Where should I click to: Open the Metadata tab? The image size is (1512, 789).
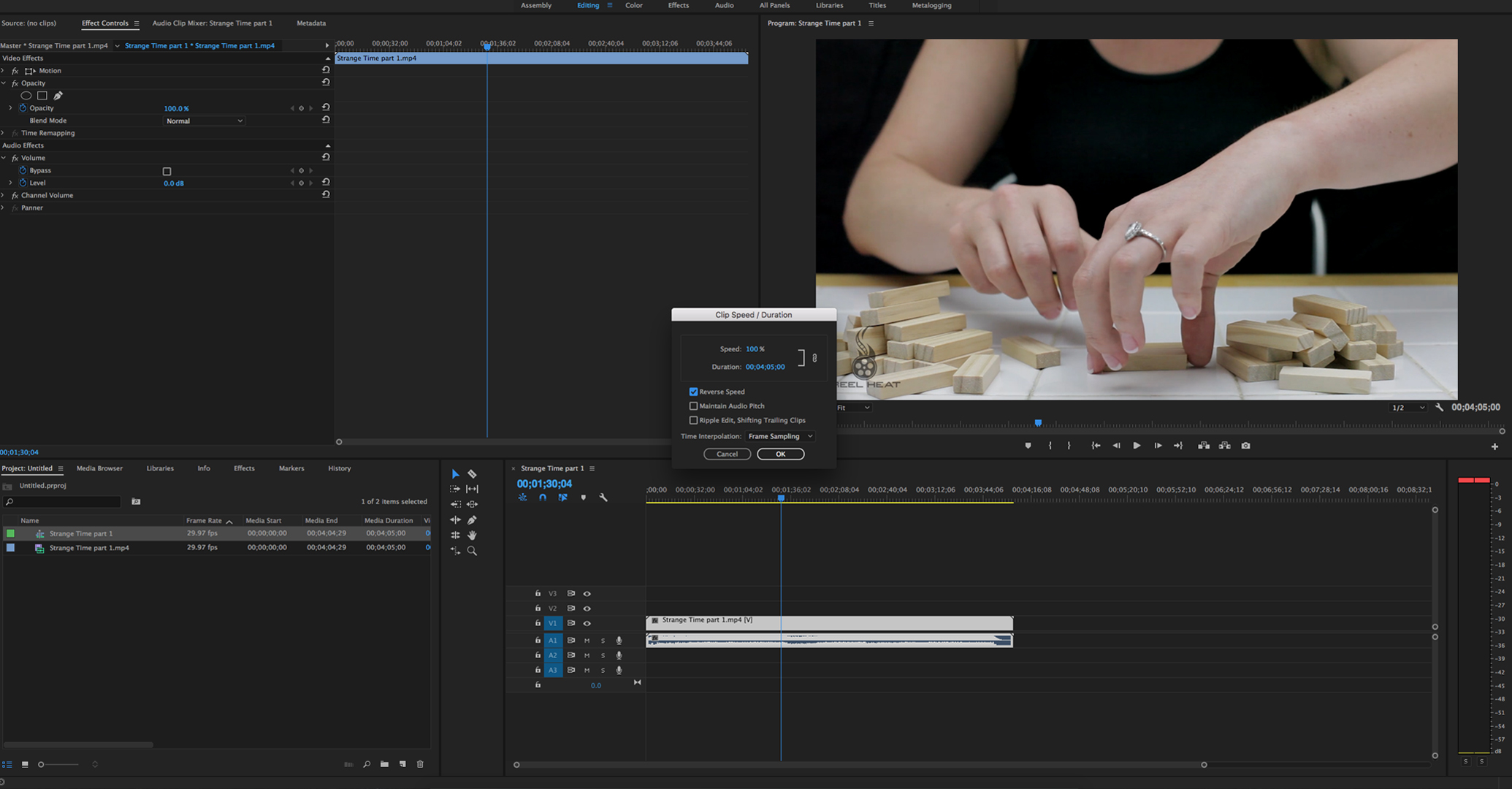(x=311, y=23)
